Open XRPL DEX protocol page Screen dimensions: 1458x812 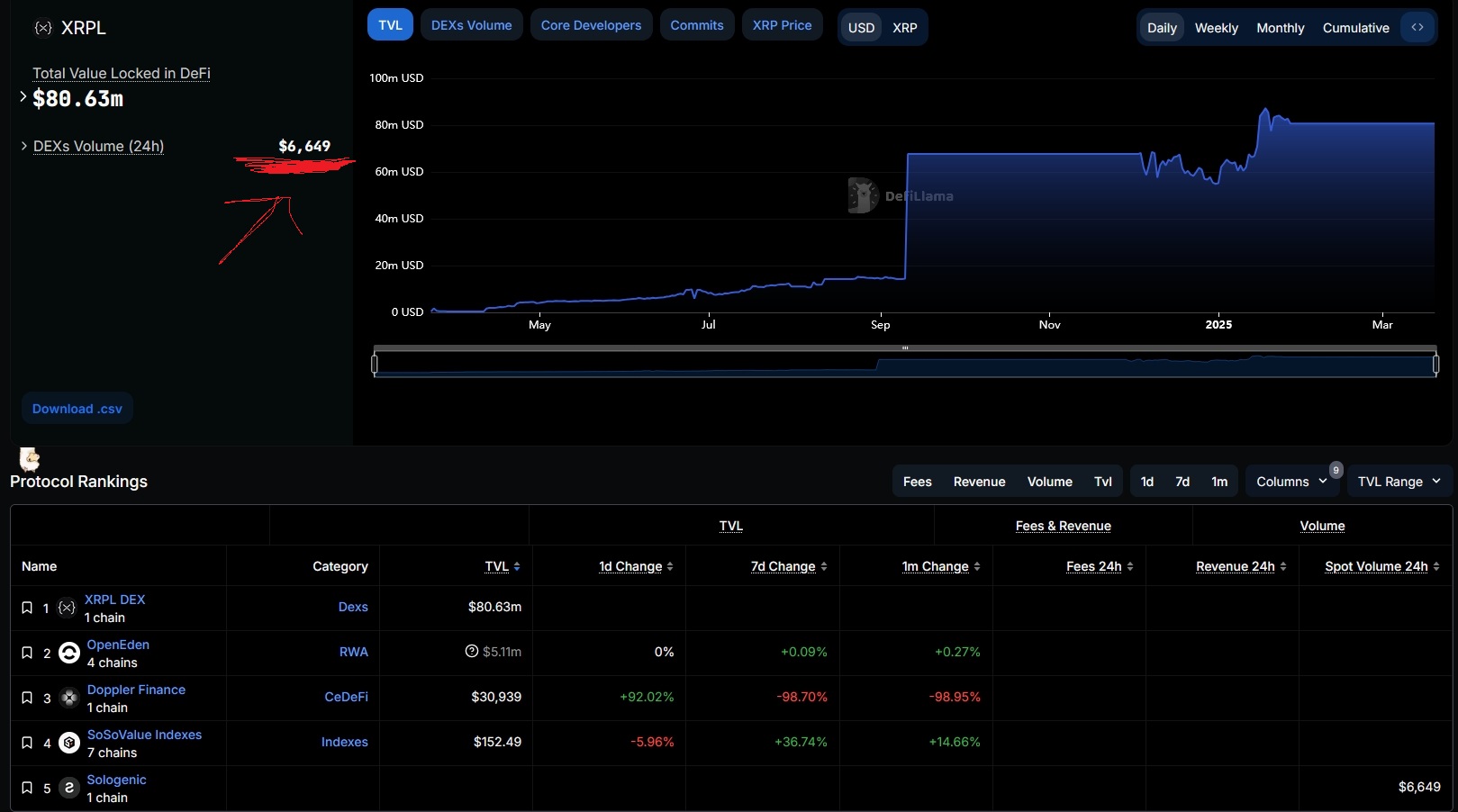[x=114, y=600]
